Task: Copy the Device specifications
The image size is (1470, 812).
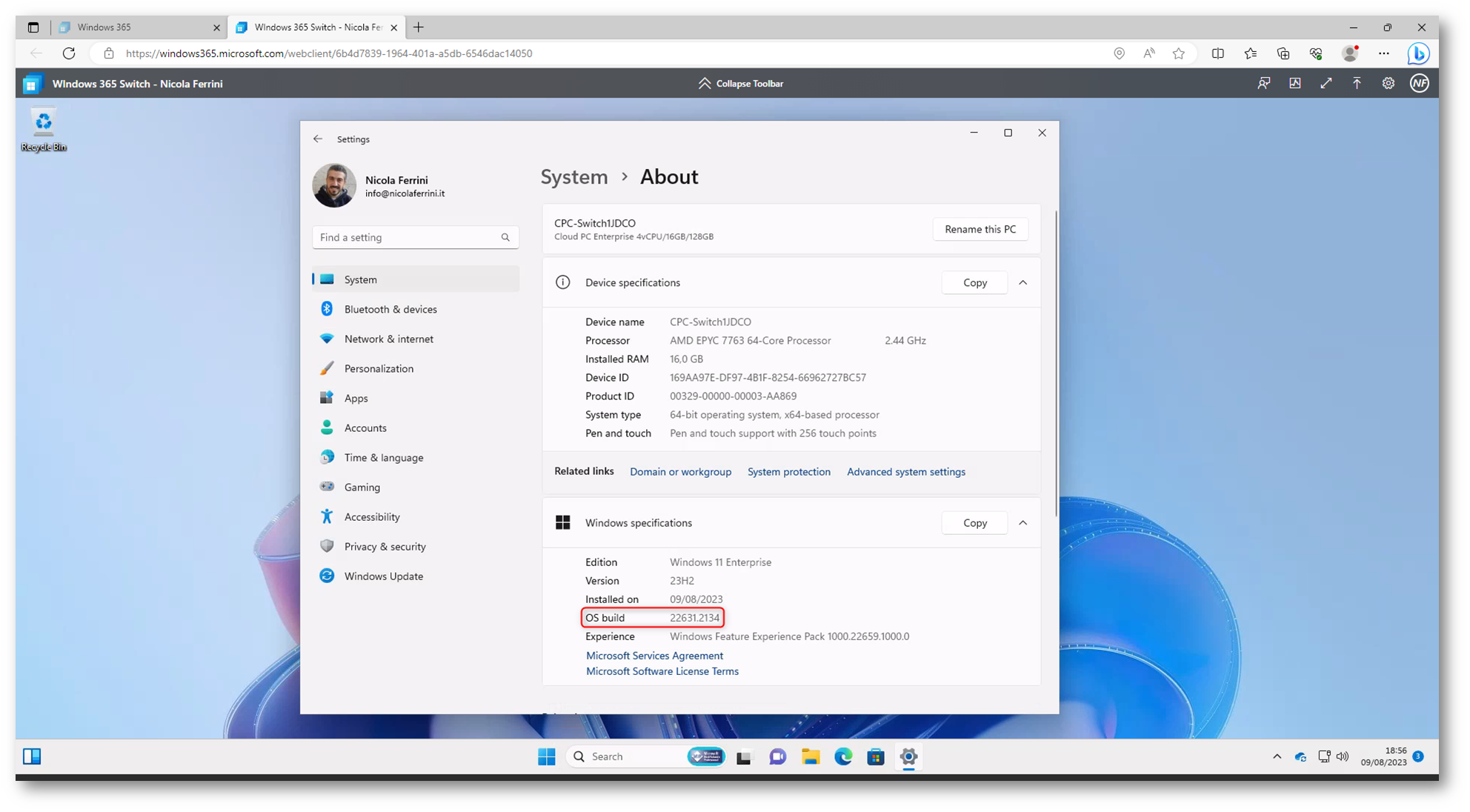Action: pos(974,282)
